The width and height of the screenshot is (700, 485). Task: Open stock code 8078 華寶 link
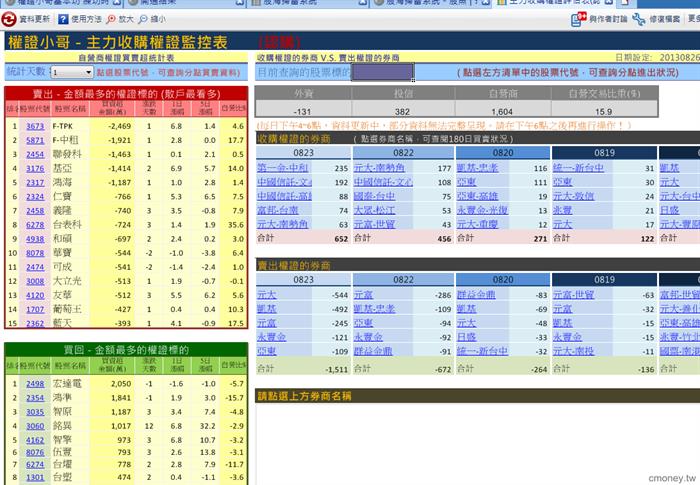35,253
